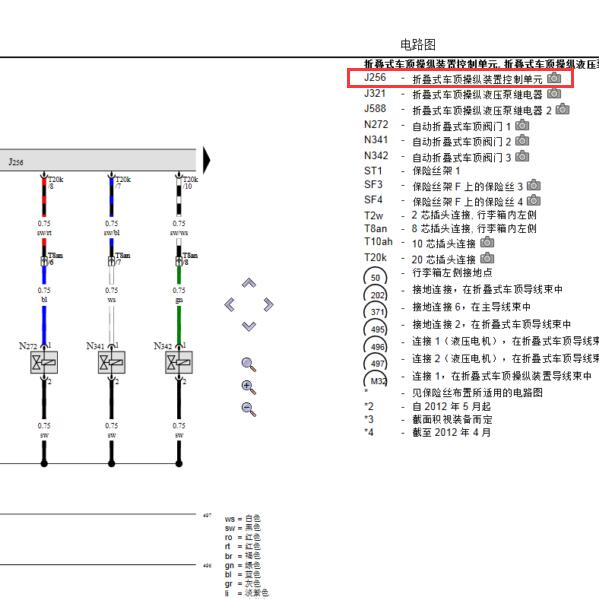This screenshot has width=599, height=599.
Task: Select the N341 valve symbol in the diagram
Action: [111, 362]
